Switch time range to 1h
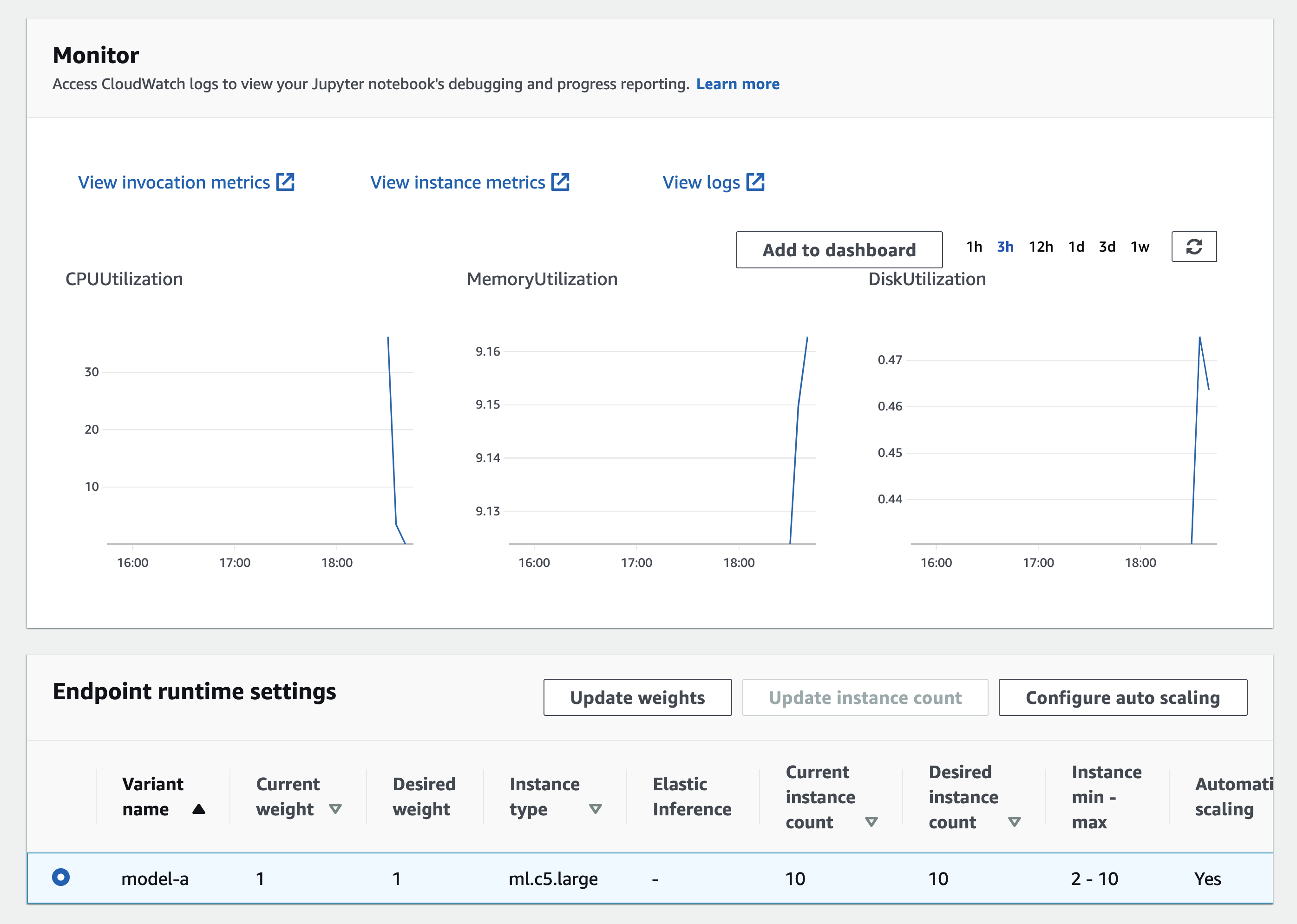This screenshot has height=924, width=1297. 974,247
